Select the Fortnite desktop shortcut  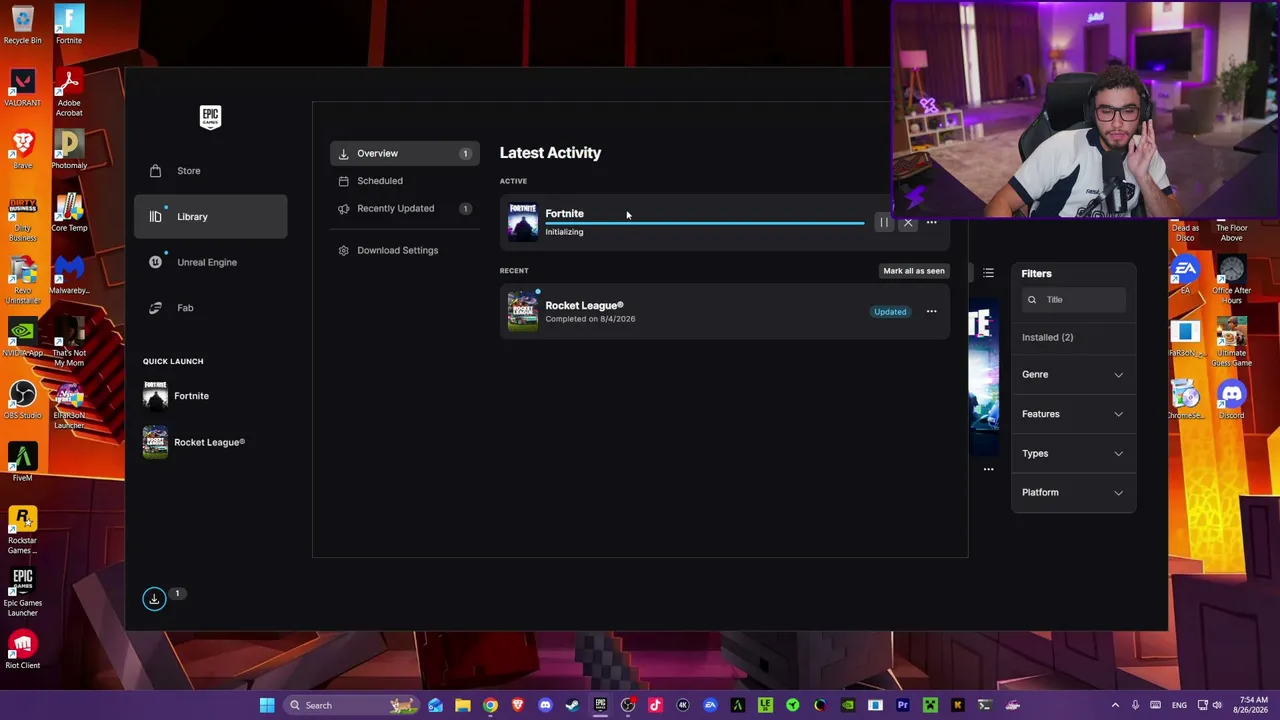69,26
